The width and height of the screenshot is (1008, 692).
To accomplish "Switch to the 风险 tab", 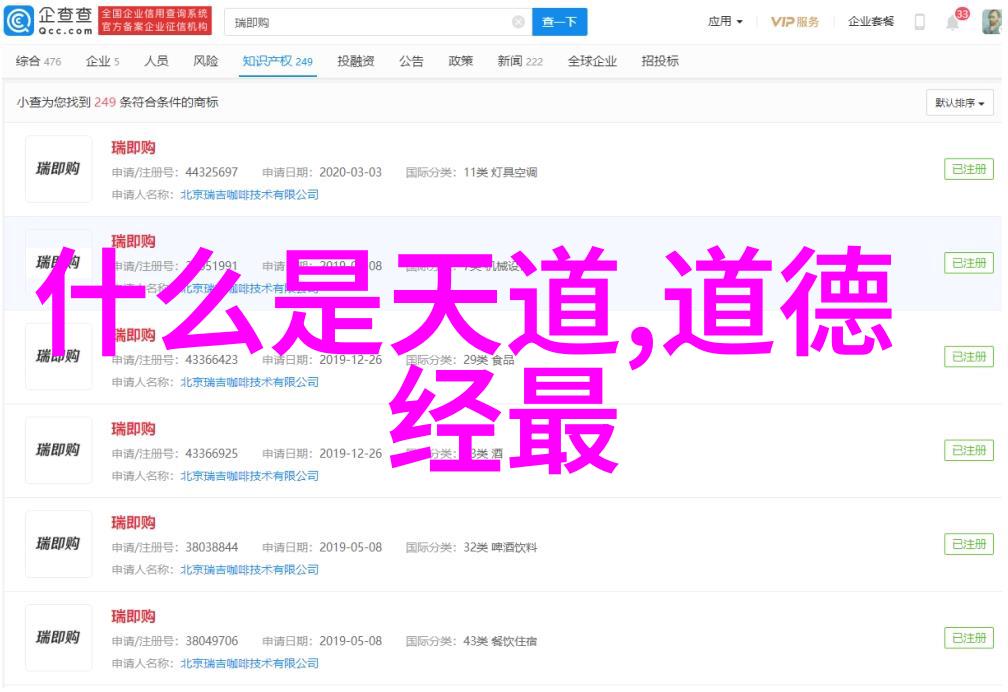I will coord(206,61).
